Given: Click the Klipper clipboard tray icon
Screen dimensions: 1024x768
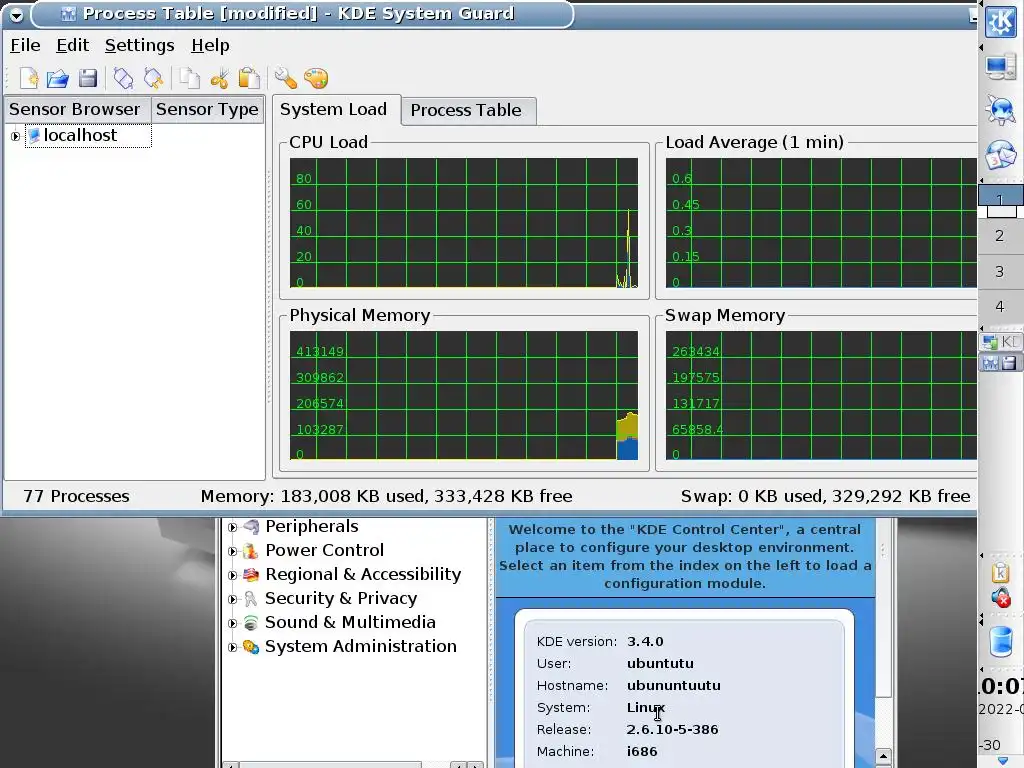Looking at the screenshot, I should tap(1000, 573).
